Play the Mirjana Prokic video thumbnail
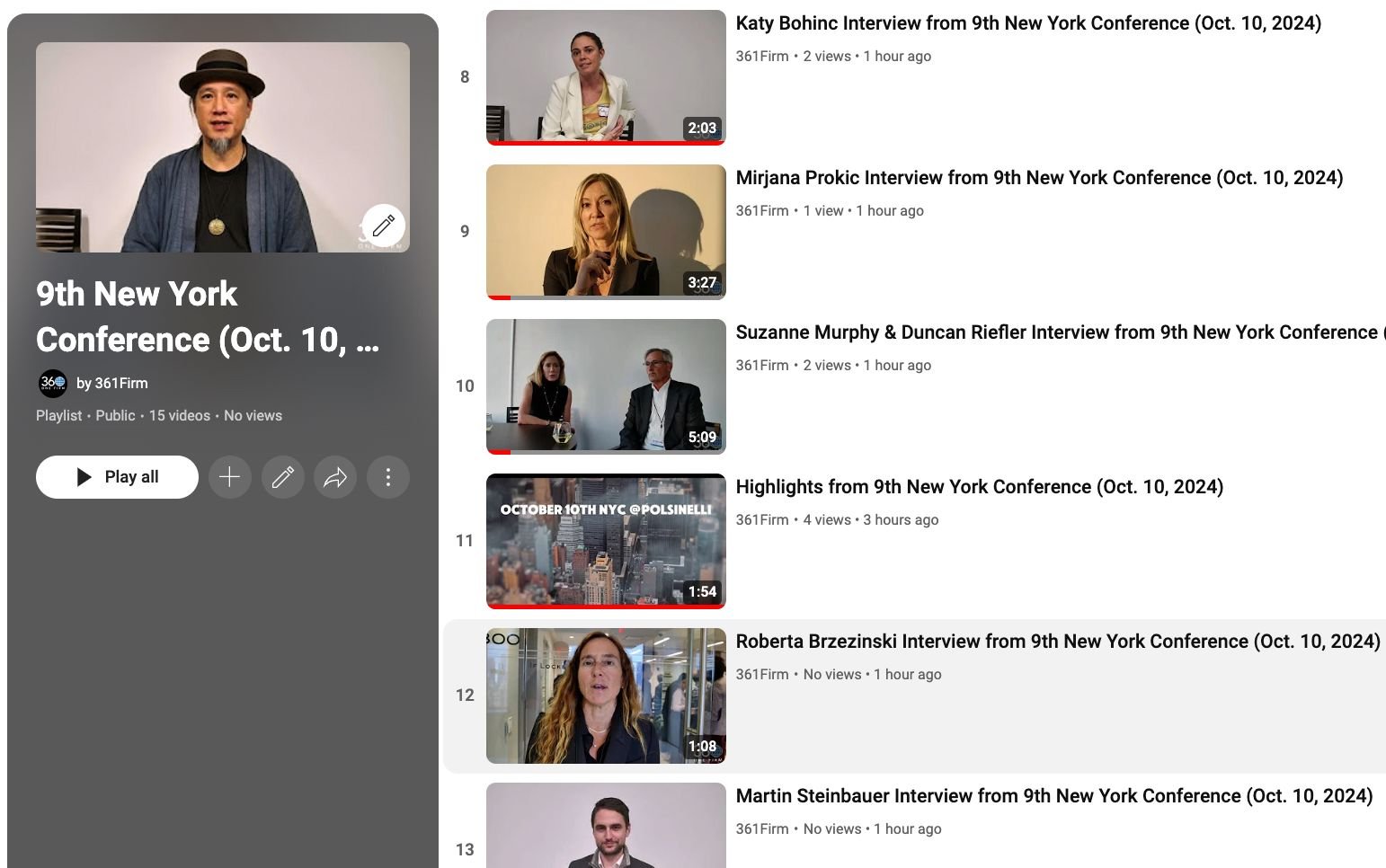 [x=606, y=232]
